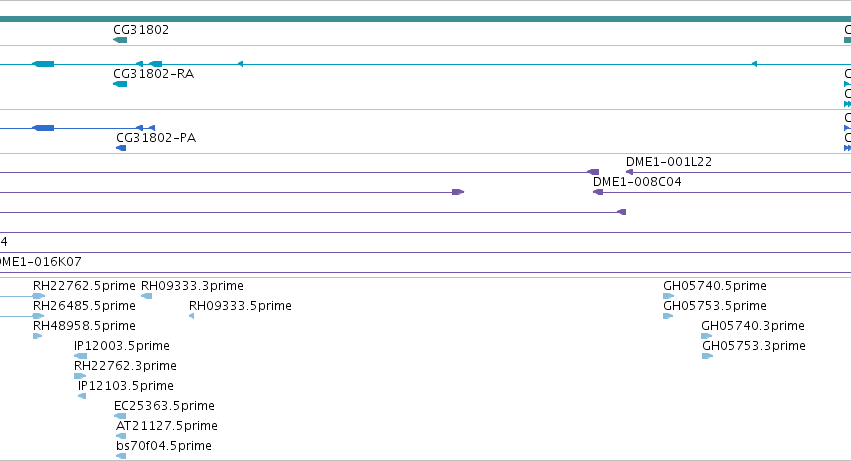
Task: Click the RH09333.5prime small arrow
Action: coord(192,316)
